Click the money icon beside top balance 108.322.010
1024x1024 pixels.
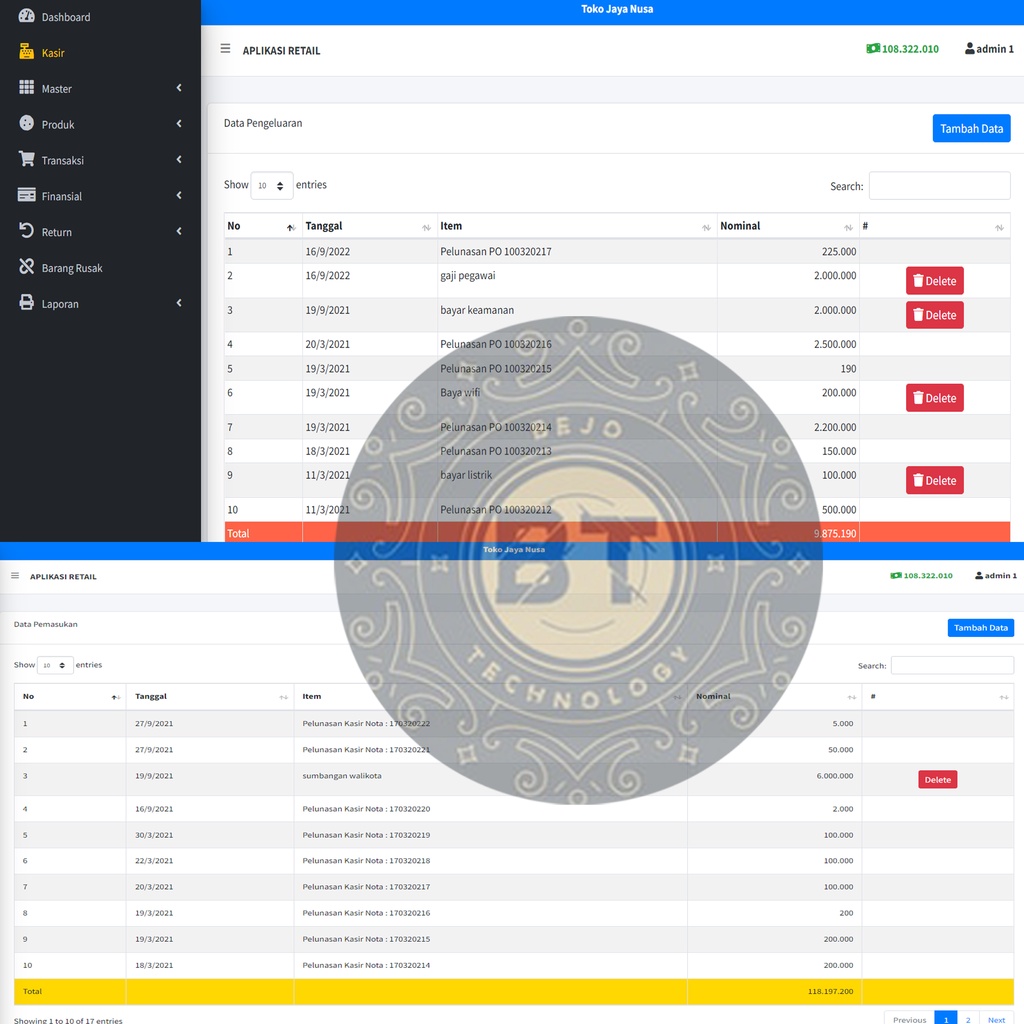(872, 48)
